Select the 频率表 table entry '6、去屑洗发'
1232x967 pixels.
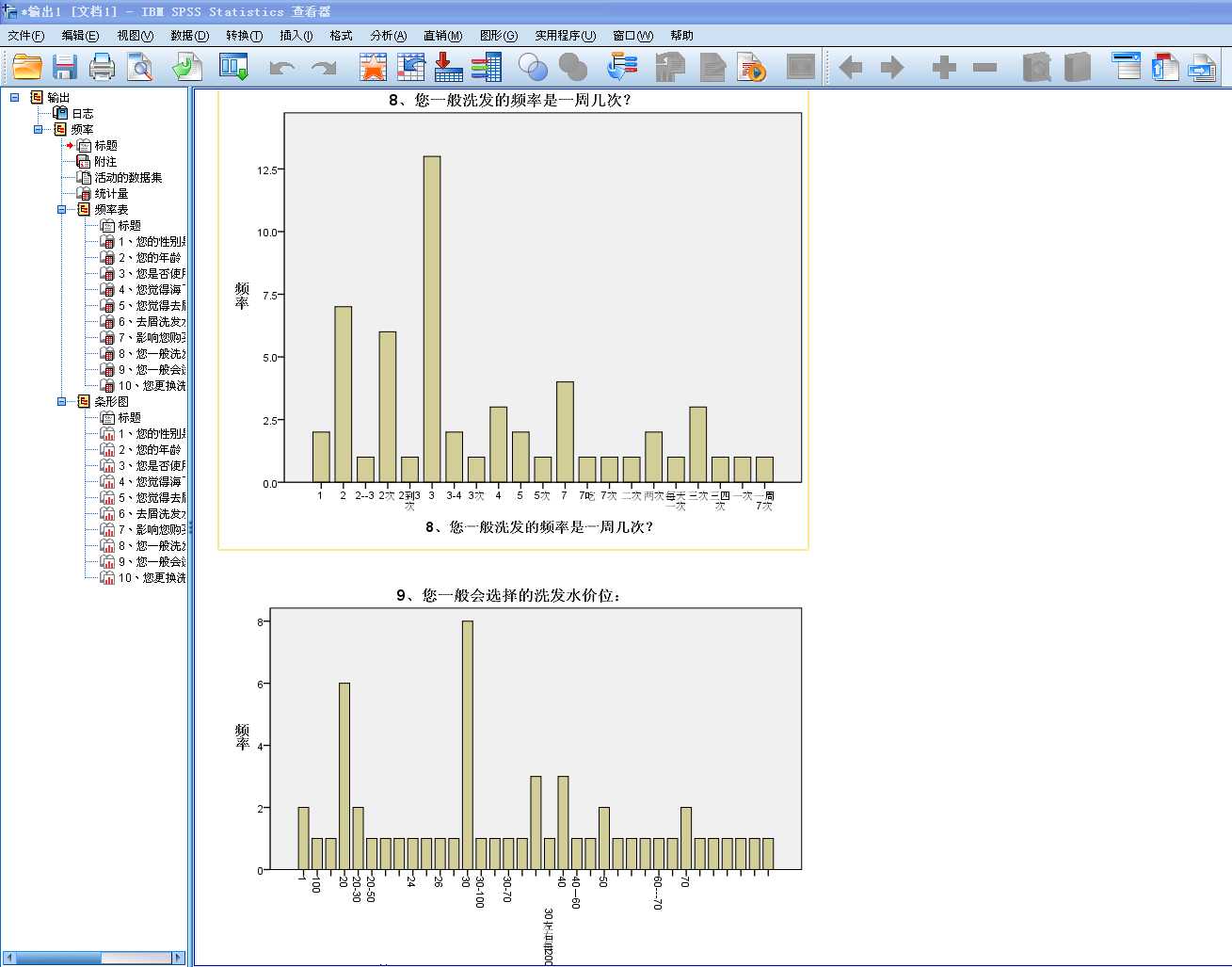click(x=152, y=321)
